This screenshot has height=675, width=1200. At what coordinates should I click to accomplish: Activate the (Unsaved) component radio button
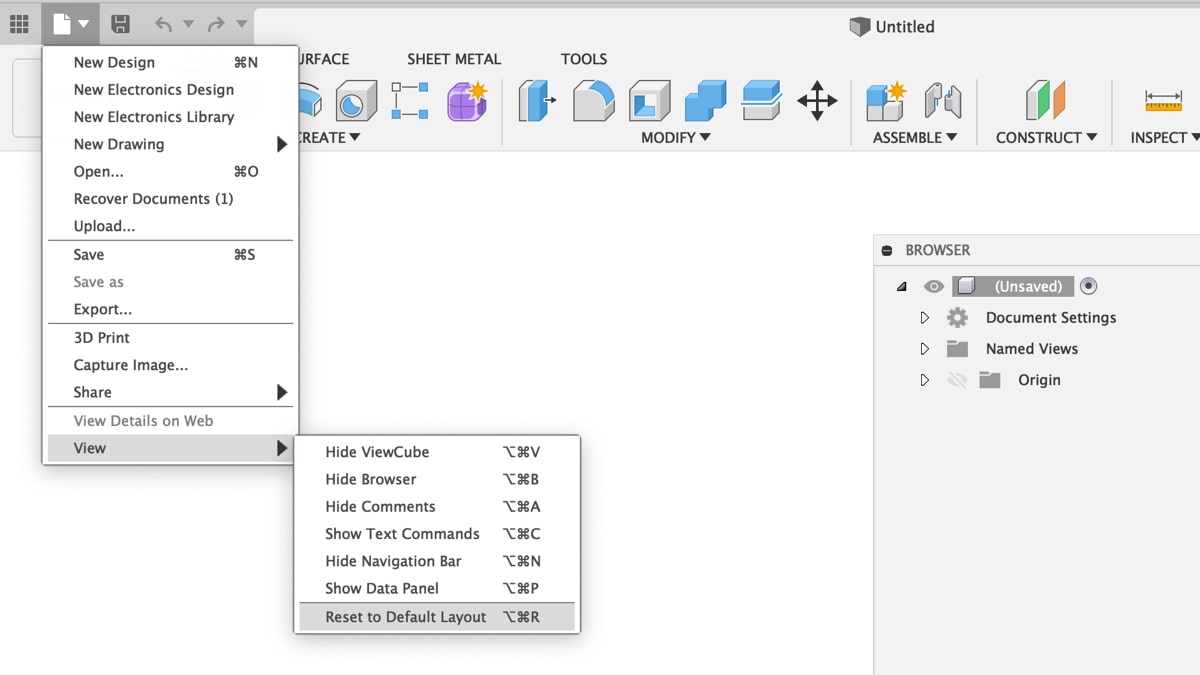click(x=1089, y=287)
